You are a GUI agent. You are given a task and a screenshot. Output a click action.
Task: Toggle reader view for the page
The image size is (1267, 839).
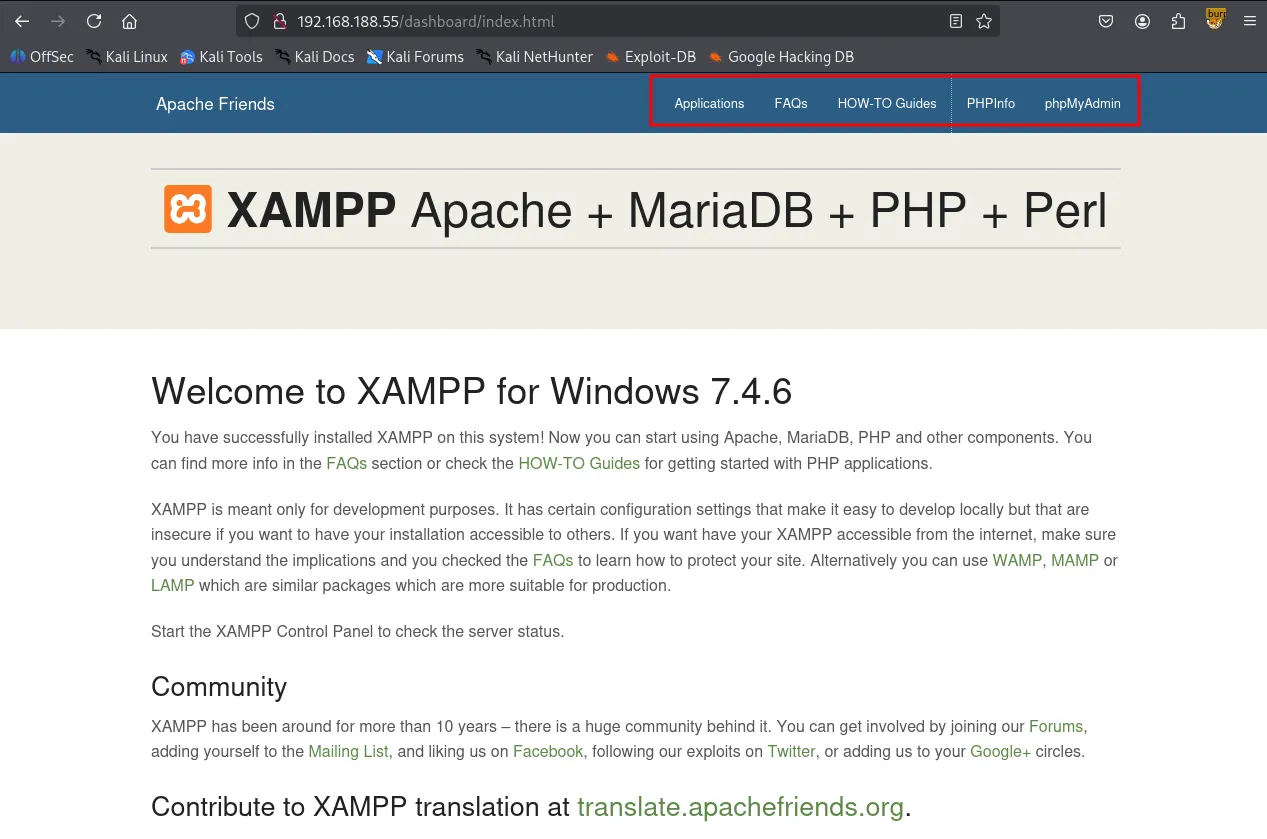point(955,20)
